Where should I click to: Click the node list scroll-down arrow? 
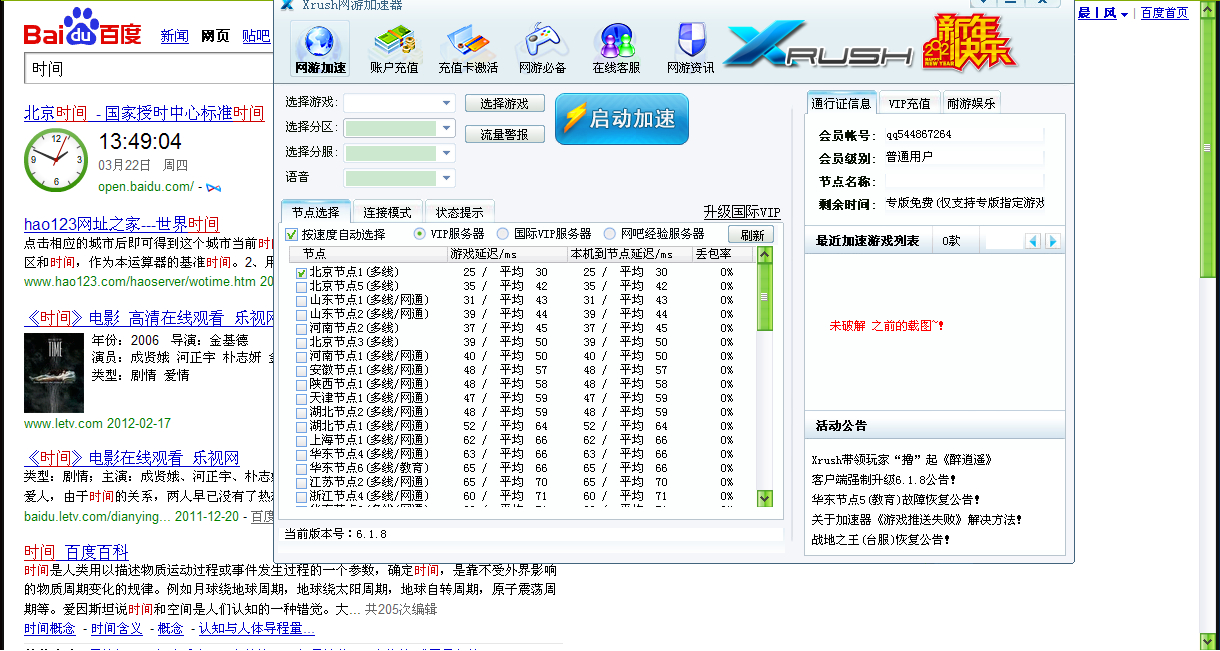coord(765,498)
